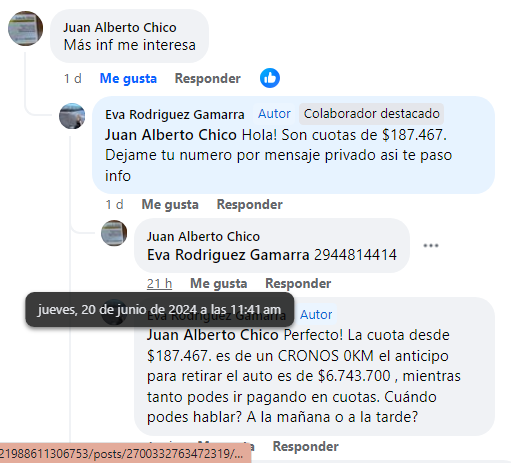Open Eva Rodriguez Gamarra author name link

(175, 114)
